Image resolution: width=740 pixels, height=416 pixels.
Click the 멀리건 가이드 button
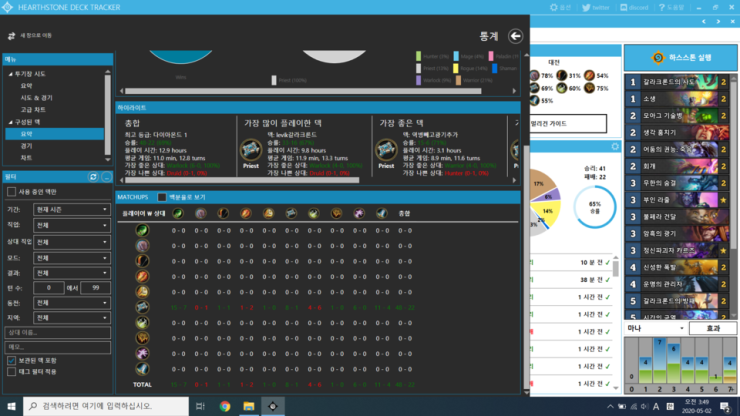point(568,124)
